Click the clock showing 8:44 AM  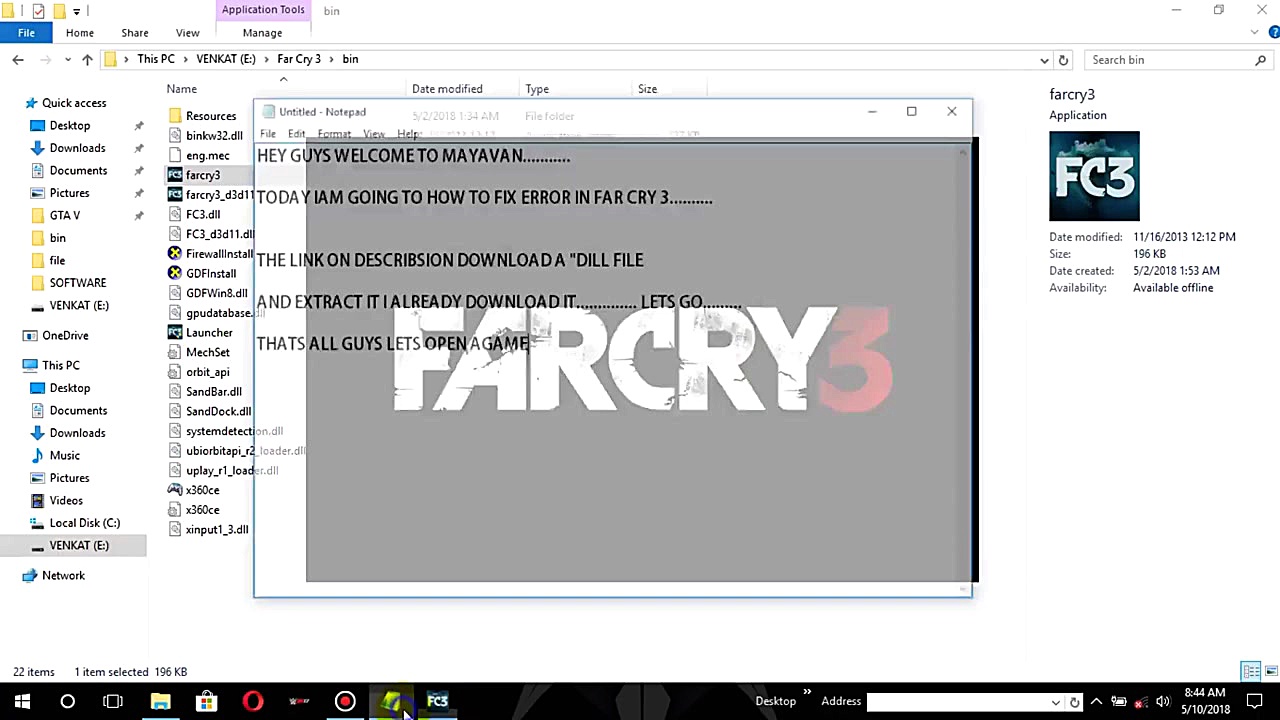tap(1204, 692)
